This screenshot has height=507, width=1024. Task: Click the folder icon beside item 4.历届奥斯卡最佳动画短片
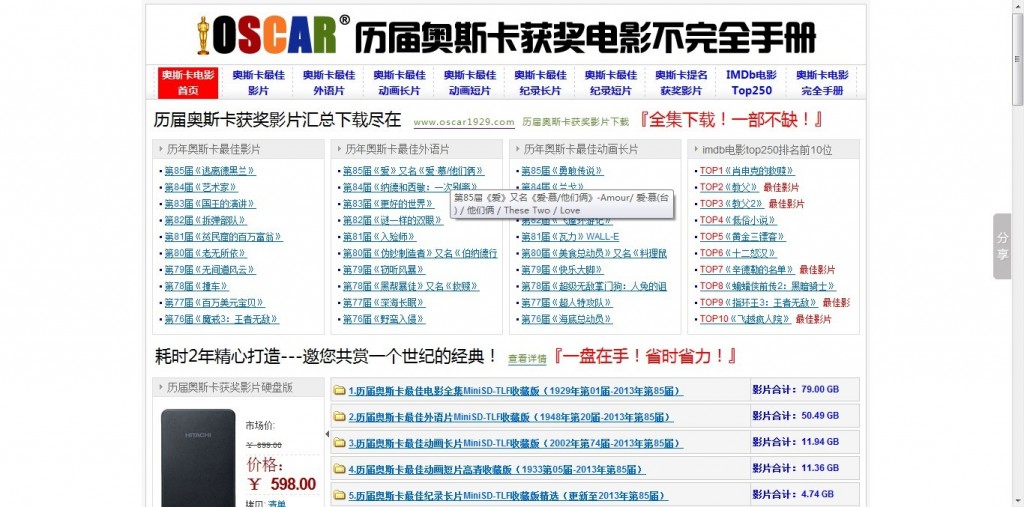(x=339, y=469)
